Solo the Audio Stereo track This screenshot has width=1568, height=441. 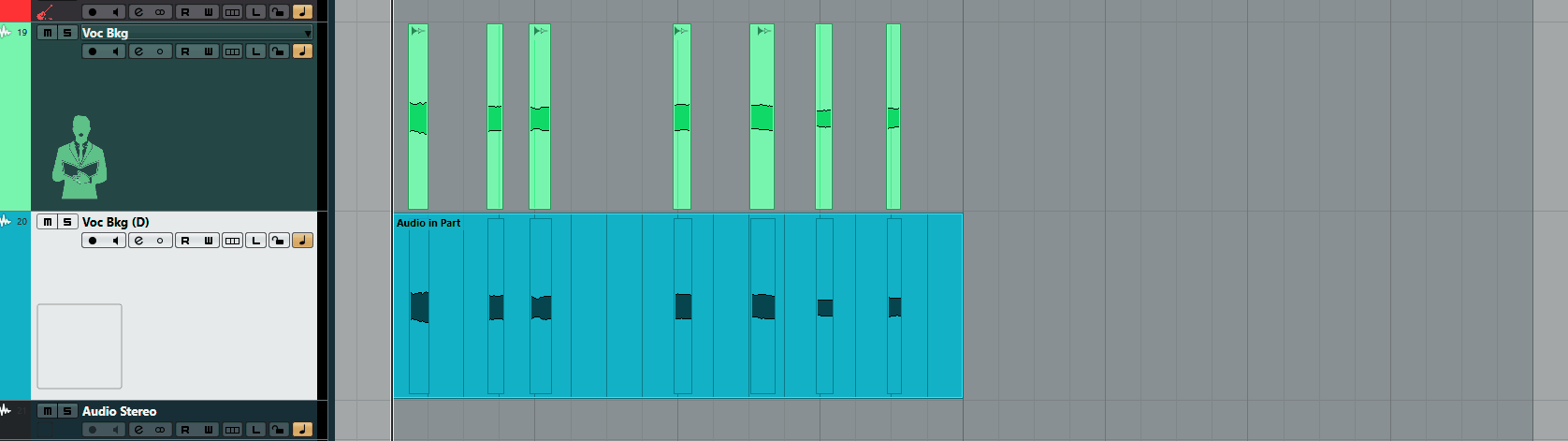[67, 411]
